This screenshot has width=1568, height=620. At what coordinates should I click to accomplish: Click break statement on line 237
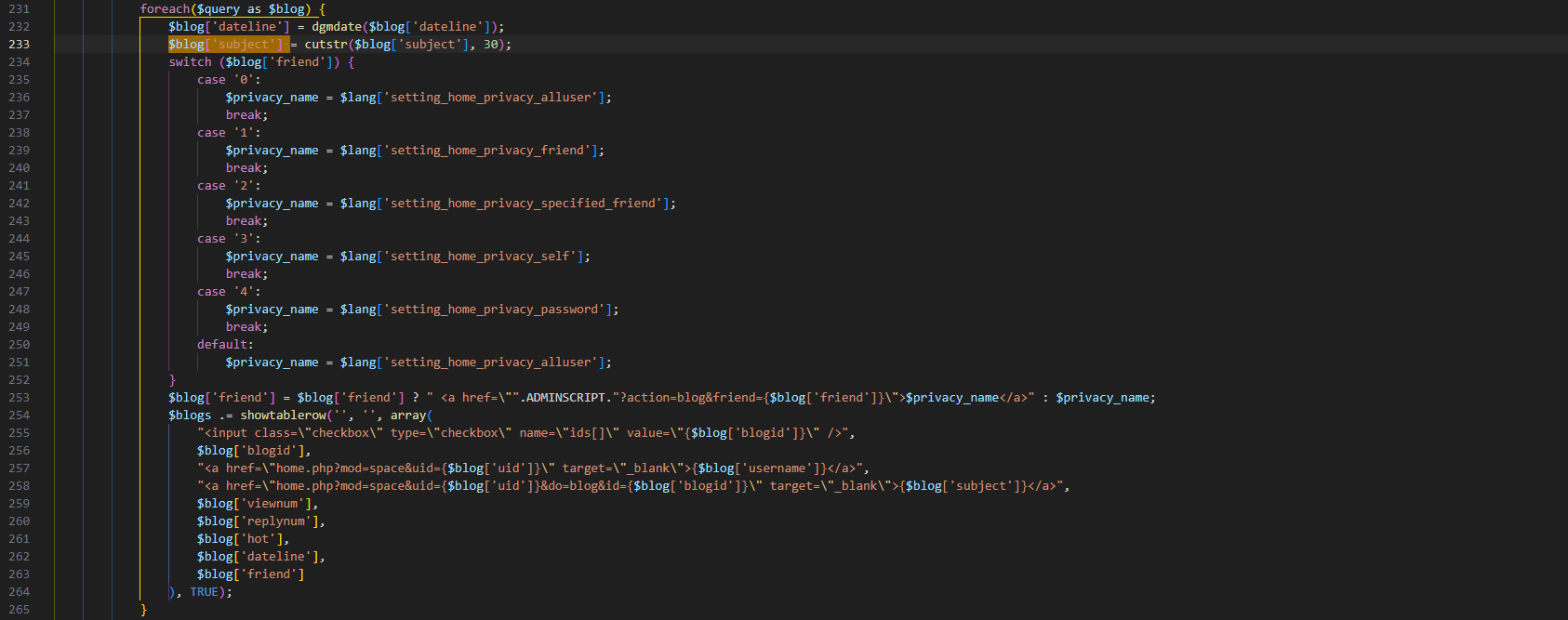pos(246,115)
